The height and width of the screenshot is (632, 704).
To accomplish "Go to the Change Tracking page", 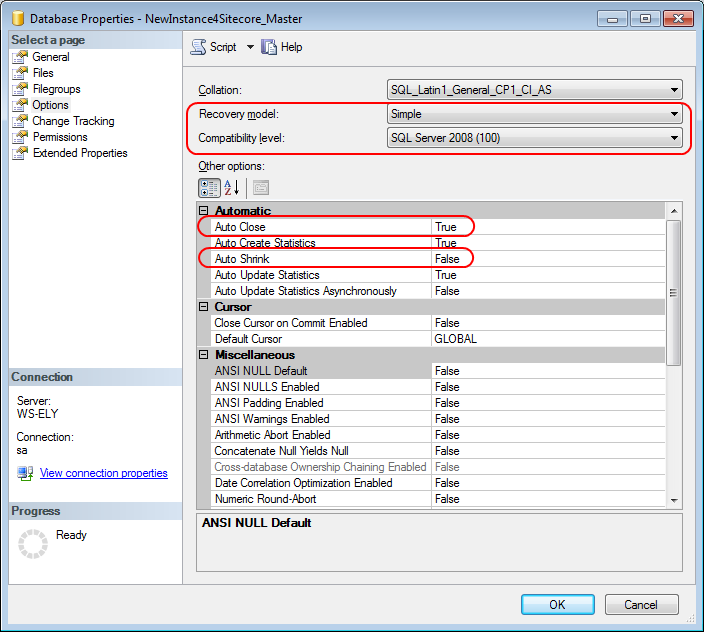I will [73, 121].
